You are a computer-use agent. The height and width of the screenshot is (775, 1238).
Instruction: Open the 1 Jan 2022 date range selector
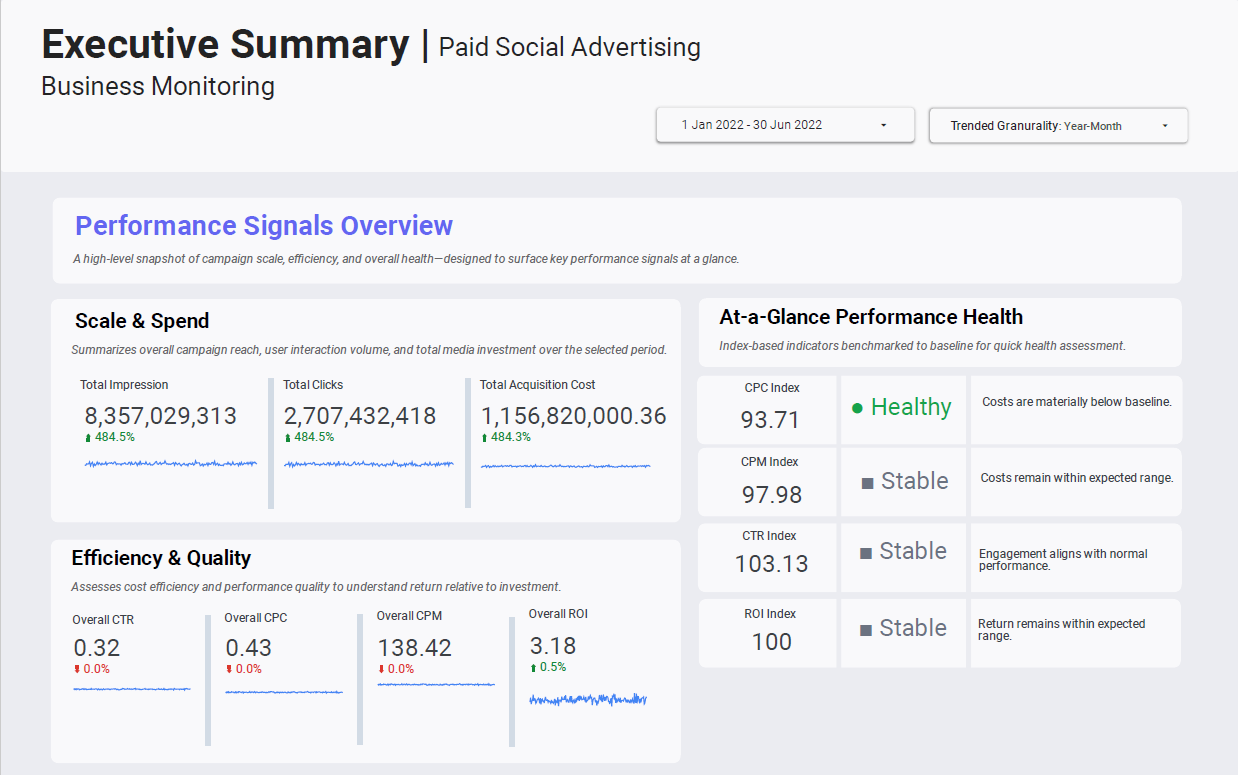tap(784, 124)
